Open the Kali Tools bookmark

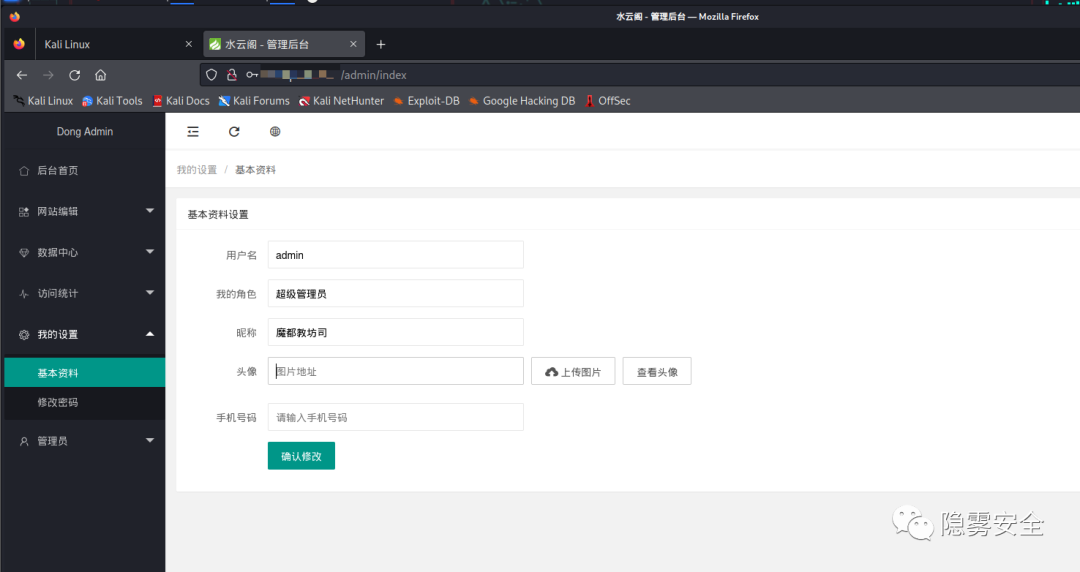coord(112,101)
